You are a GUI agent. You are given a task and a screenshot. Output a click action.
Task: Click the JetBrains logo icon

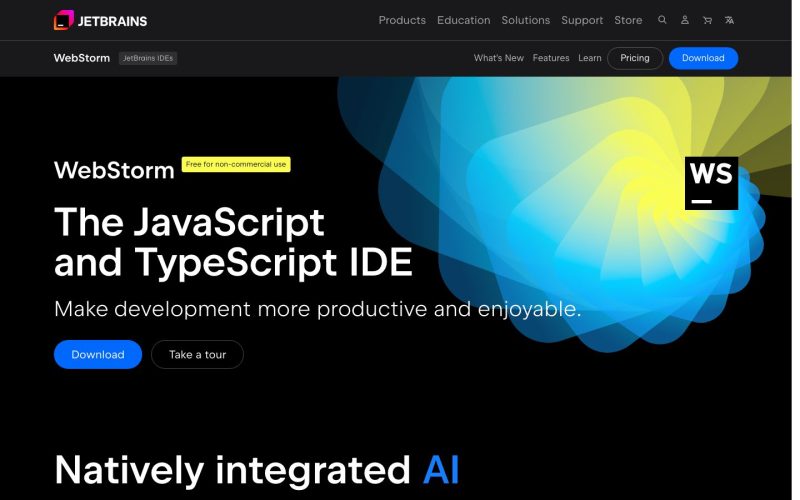(x=64, y=20)
